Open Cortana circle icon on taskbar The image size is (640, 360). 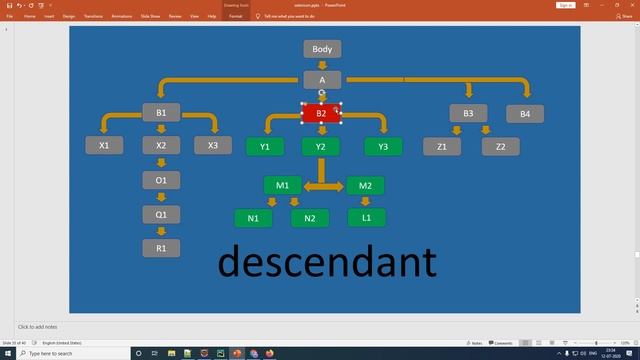pyautogui.click(x=139, y=353)
